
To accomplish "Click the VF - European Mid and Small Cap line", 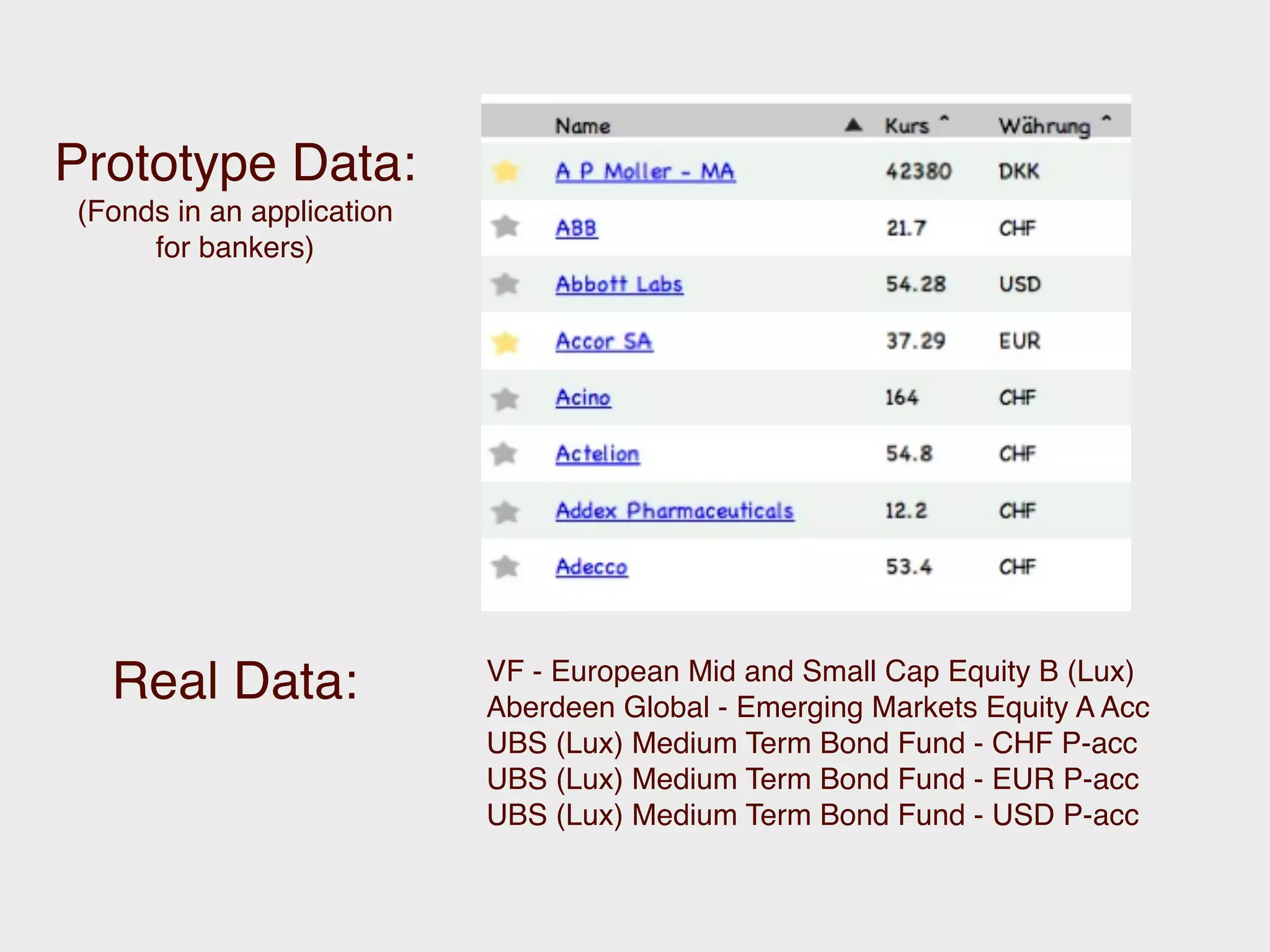I will (810, 672).
